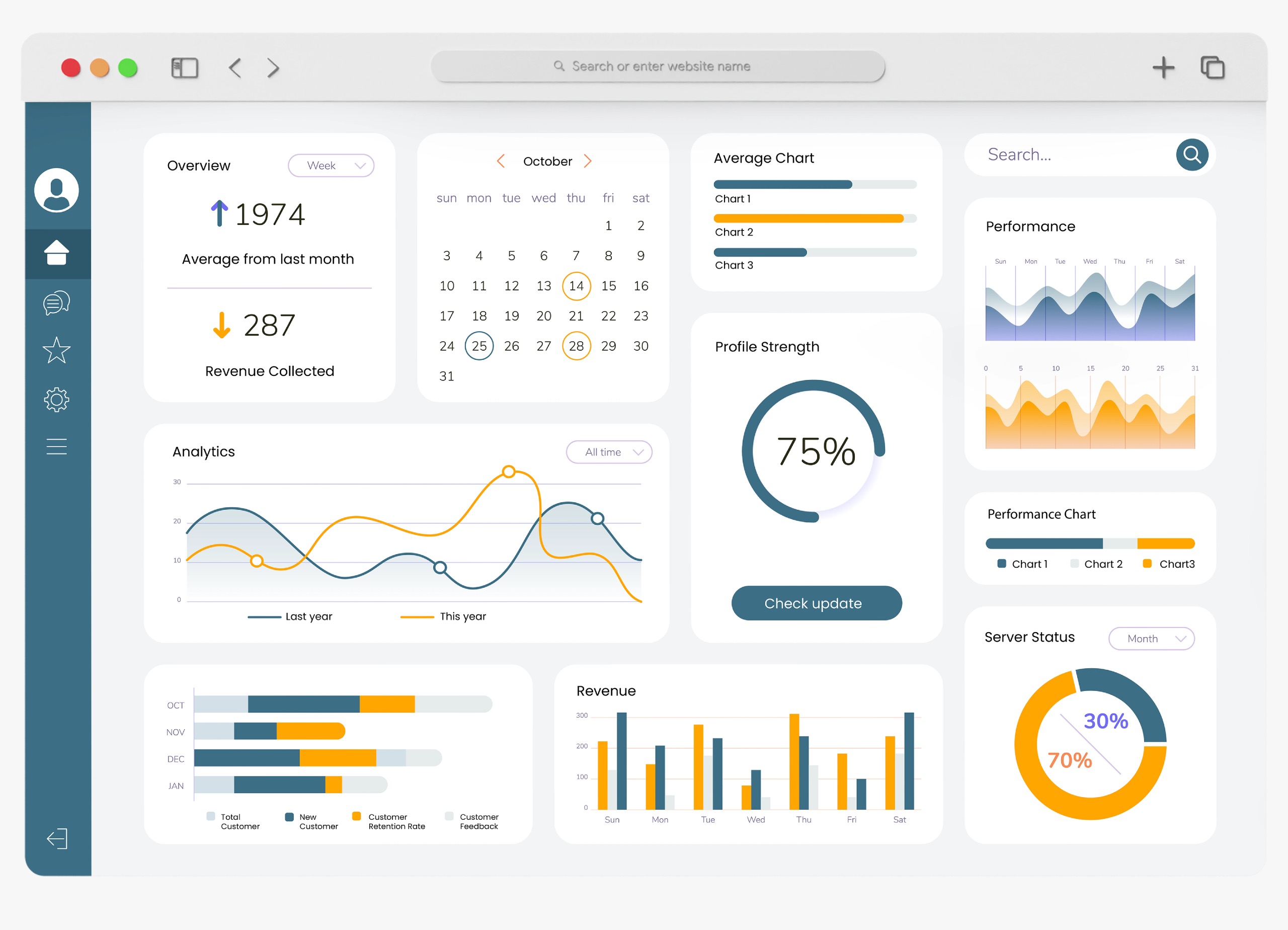Screen dimensions: 1288x930
Task: Click the Revenue Collected label
Action: 270,371
